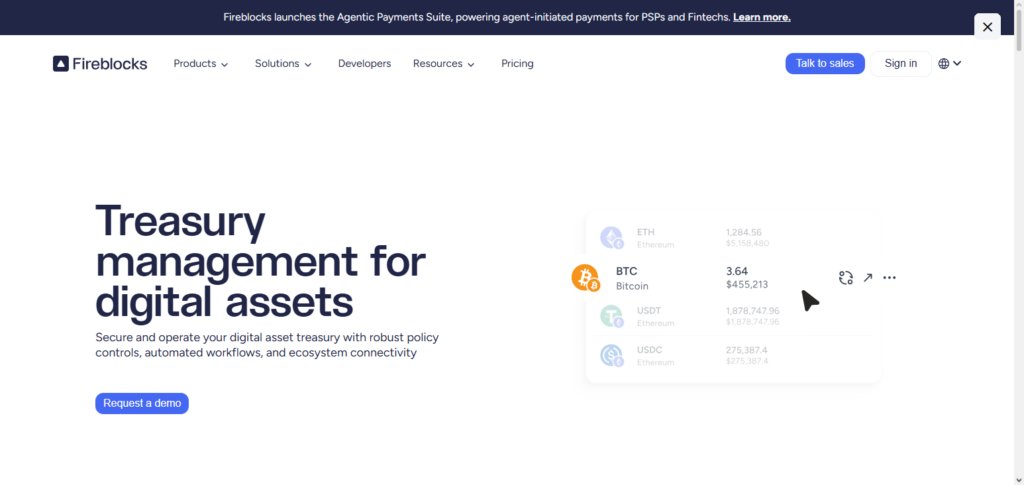Click the Bitcoin coin icon
Screen dimensions: 1024x485
[585, 277]
